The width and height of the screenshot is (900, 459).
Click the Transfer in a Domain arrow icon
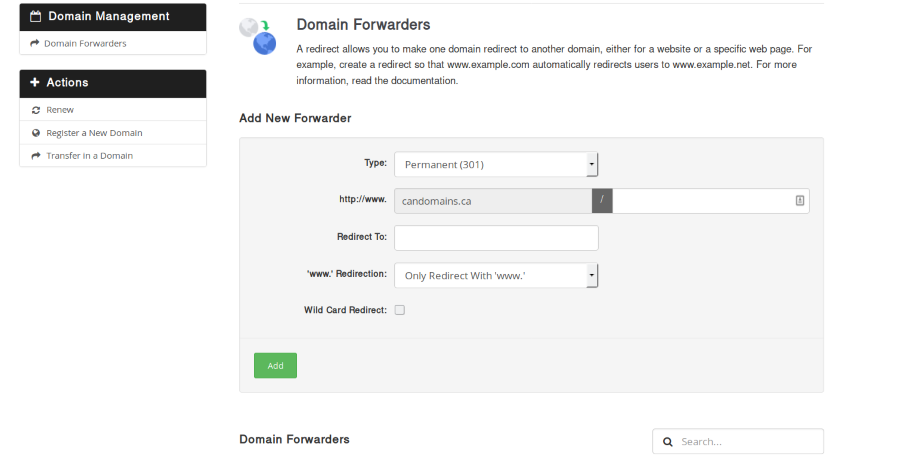[36, 156]
